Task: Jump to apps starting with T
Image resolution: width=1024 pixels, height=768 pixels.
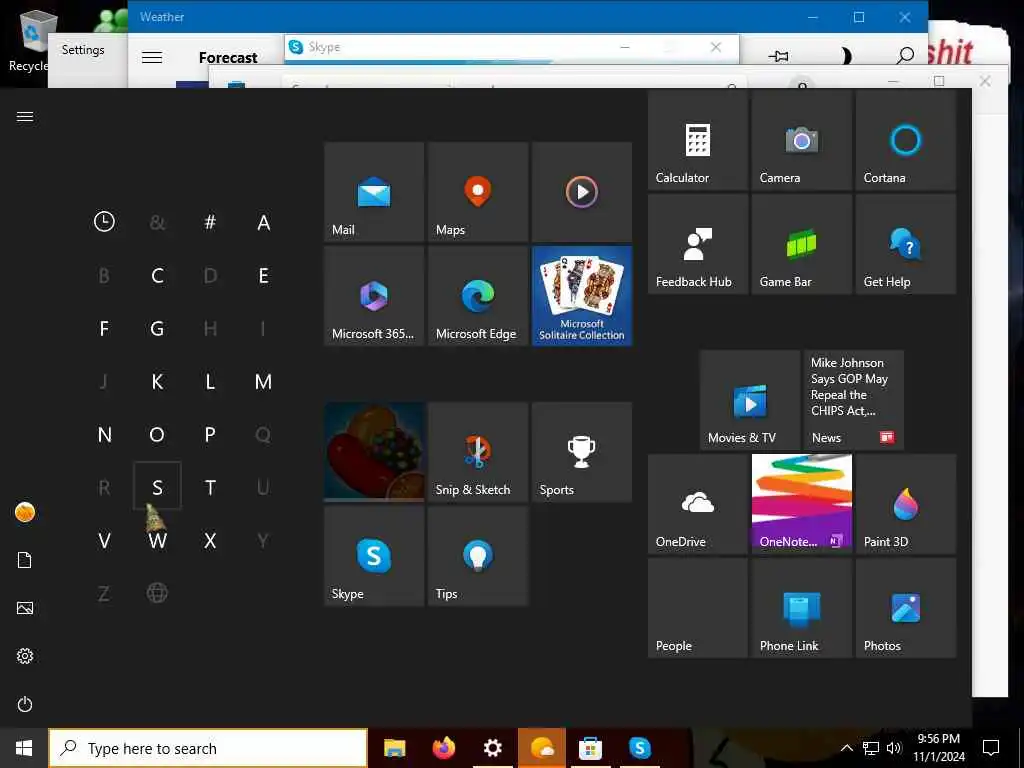Action: click(x=210, y=487)
